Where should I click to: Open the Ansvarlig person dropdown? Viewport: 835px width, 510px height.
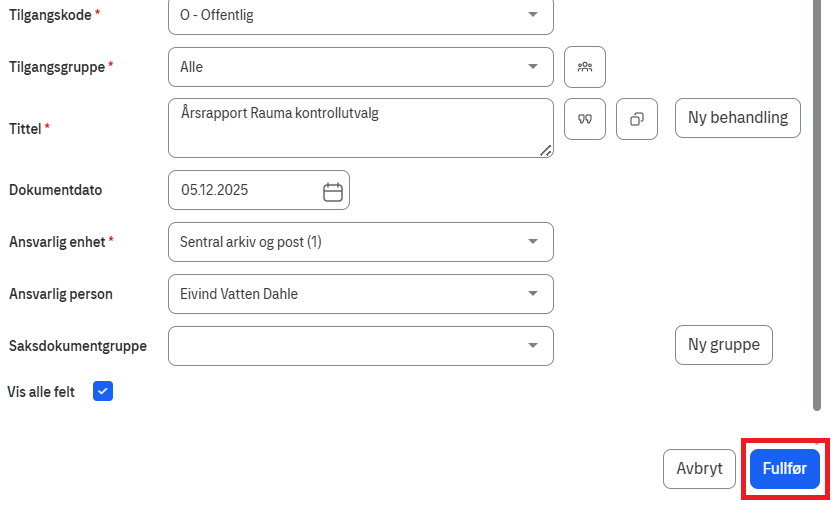532,294
